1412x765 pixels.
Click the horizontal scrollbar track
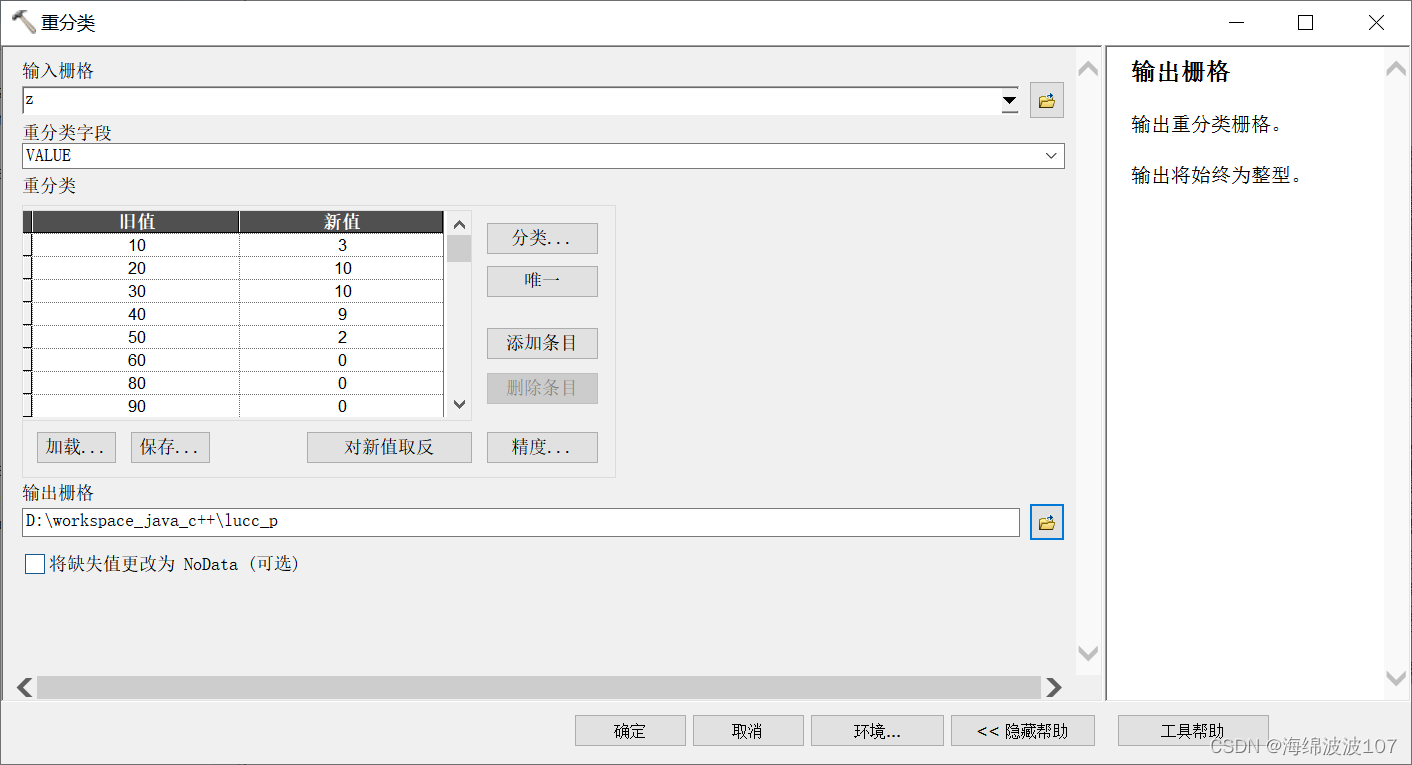(539, 687)
